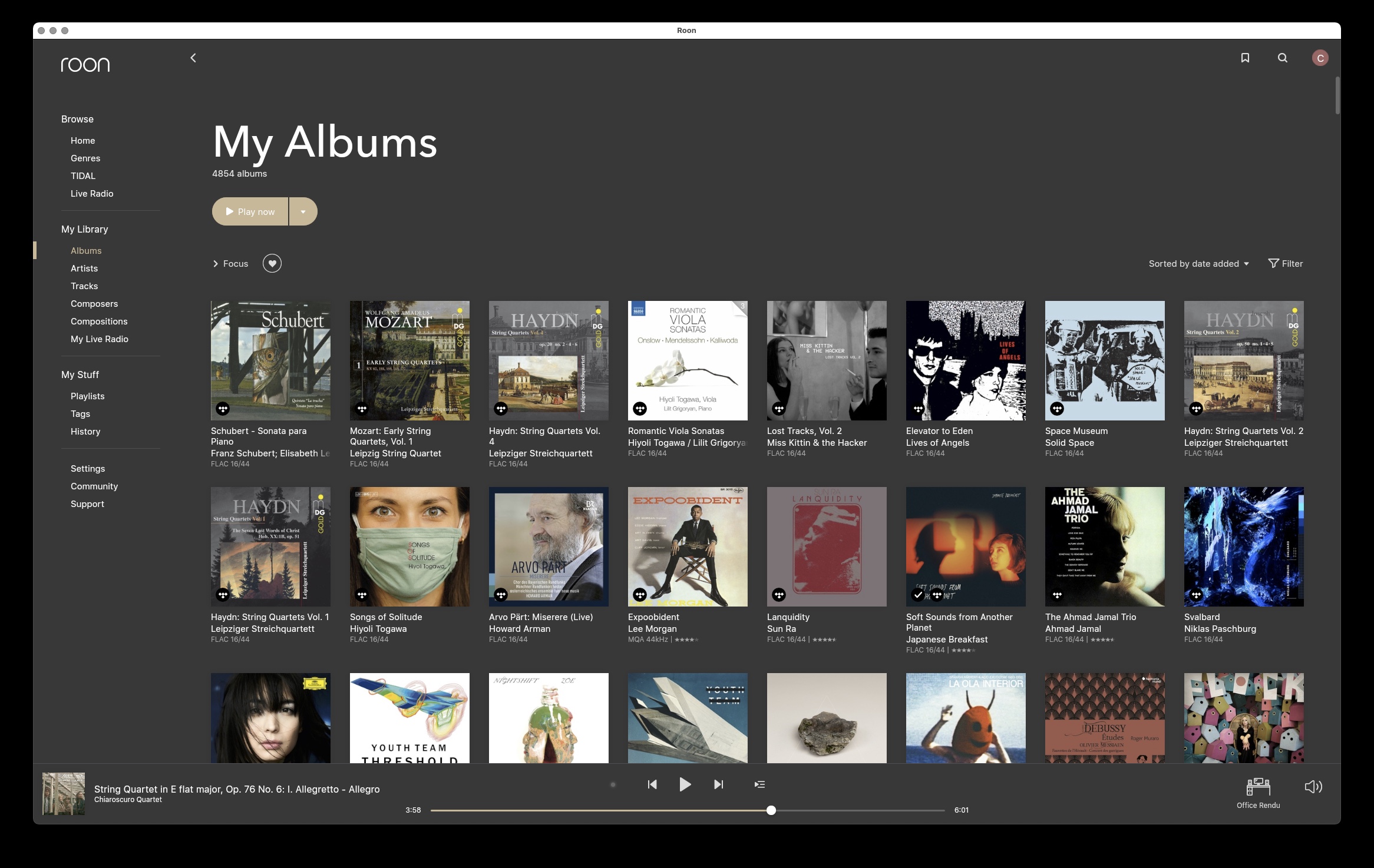1374x868 pixels.
Task: Skip to previous track
Action: pos(652,784)
